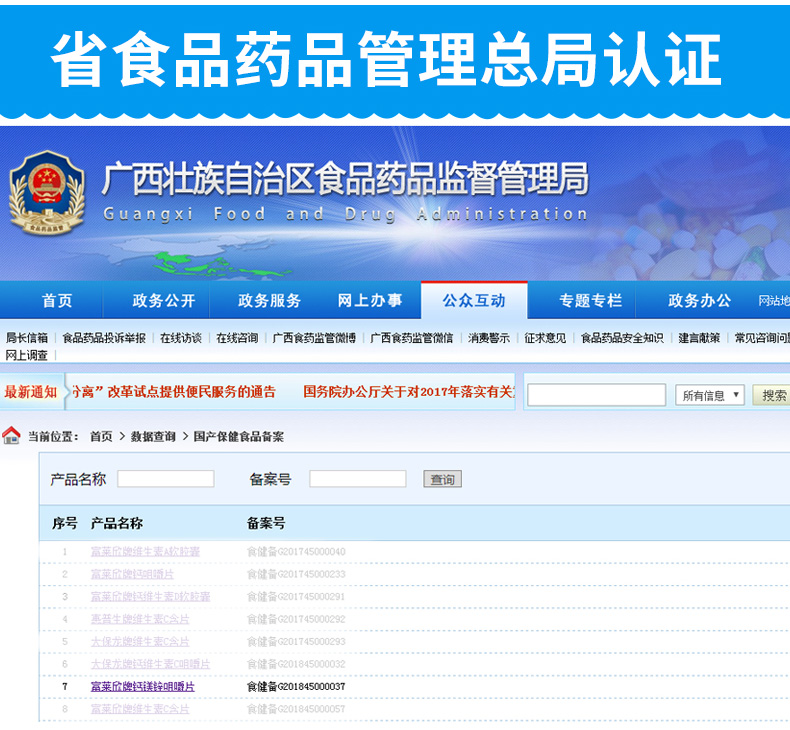Click 数据查询 in the breadcrumb
790x730 pixels.
153,436
